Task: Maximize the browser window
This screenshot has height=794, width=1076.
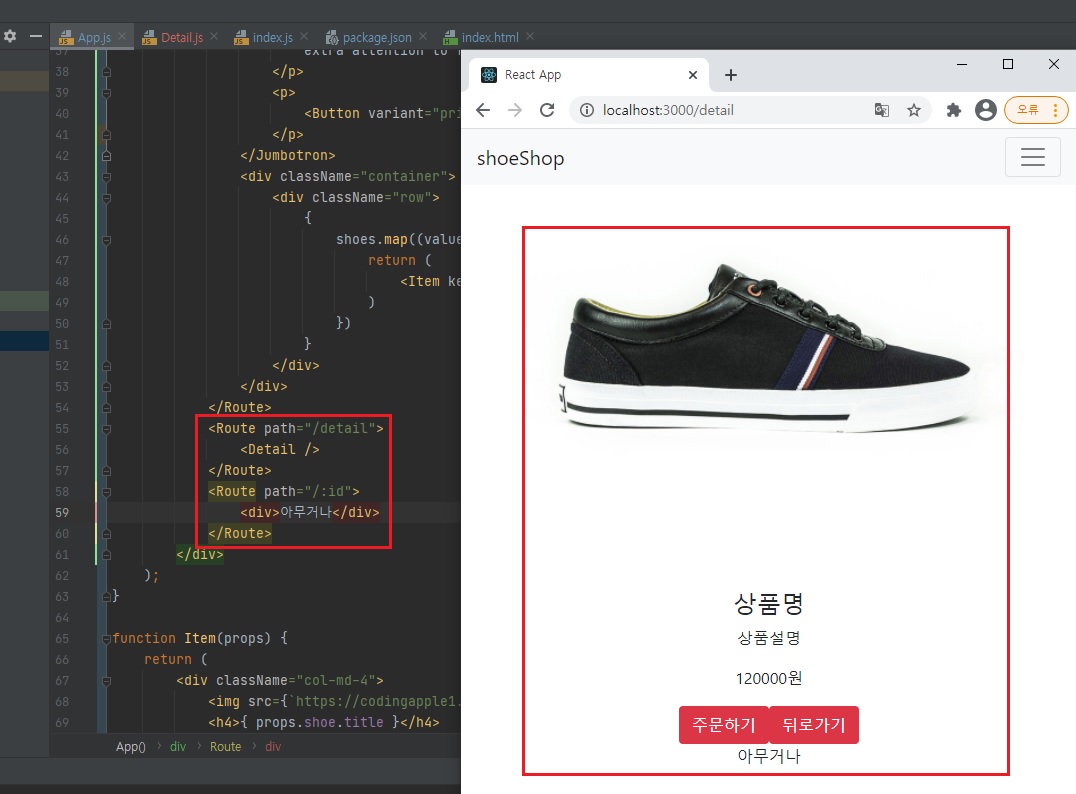Action: coord(1008,64)
